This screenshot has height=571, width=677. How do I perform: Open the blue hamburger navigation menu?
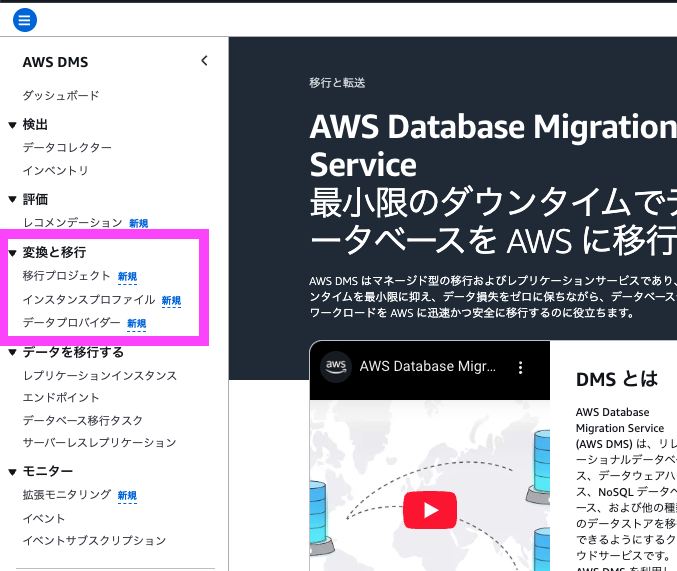coord(25,20)
